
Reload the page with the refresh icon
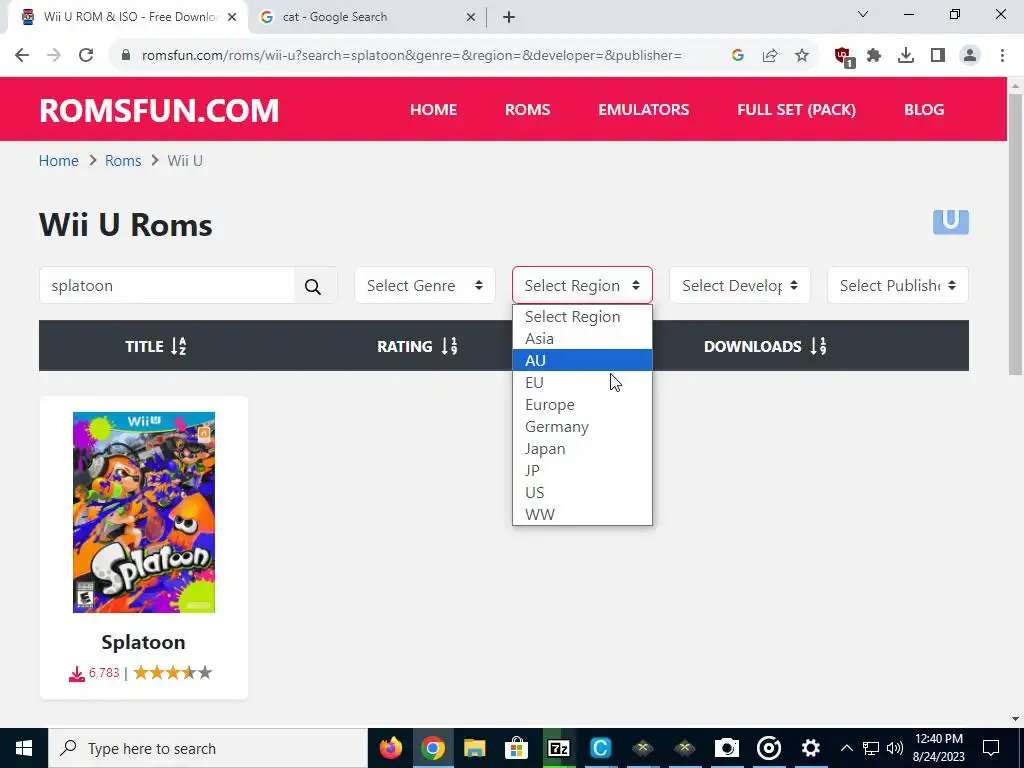point(86,56)
